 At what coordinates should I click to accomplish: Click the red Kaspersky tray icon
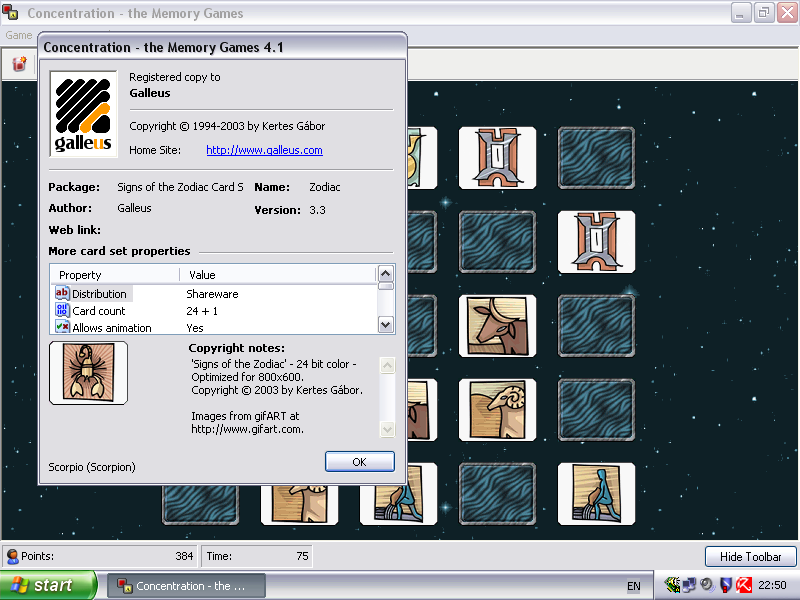tap(744, 585)
